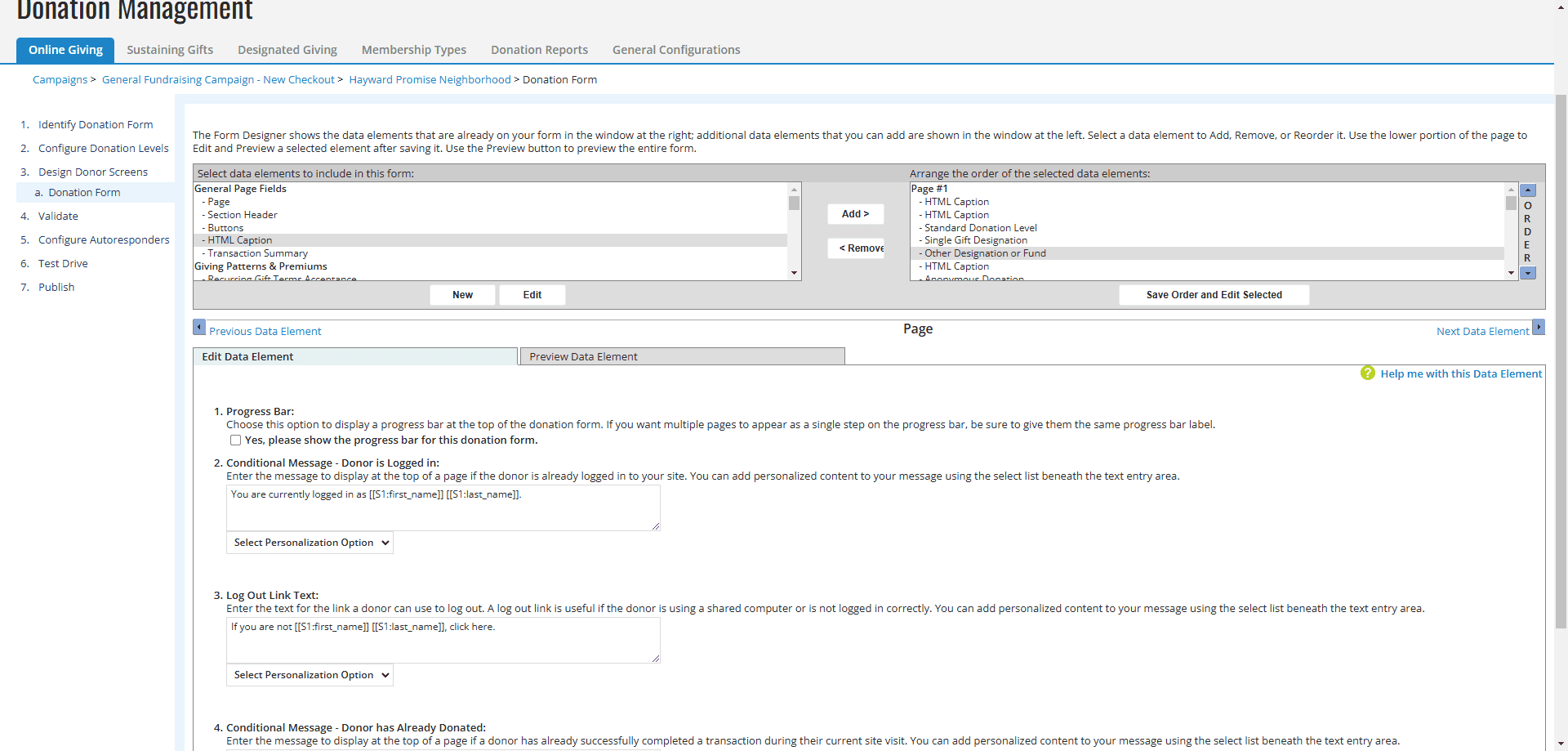The image size is (1568, 751).
Task: Select Page in available elements list
Action: click(x=490, y=202)
